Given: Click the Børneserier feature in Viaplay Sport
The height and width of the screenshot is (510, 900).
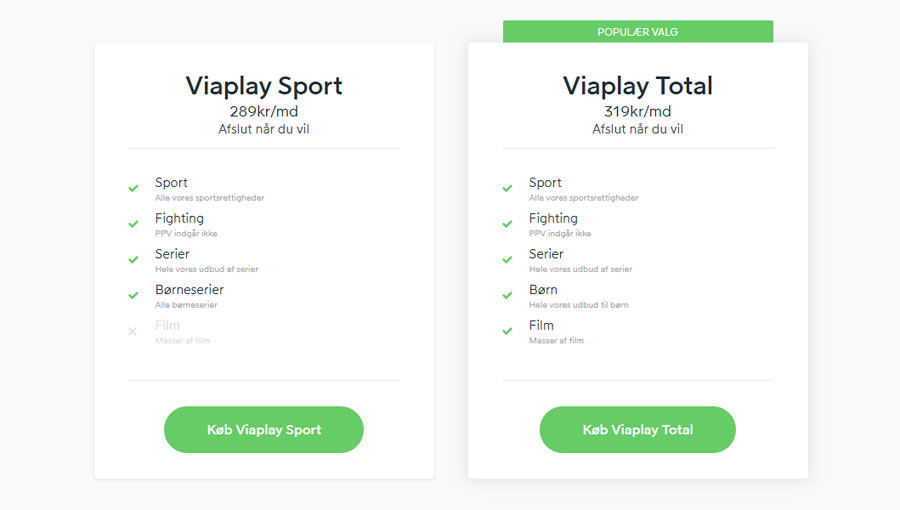Looking at the screenshot, I should click(x=189, y=290).
